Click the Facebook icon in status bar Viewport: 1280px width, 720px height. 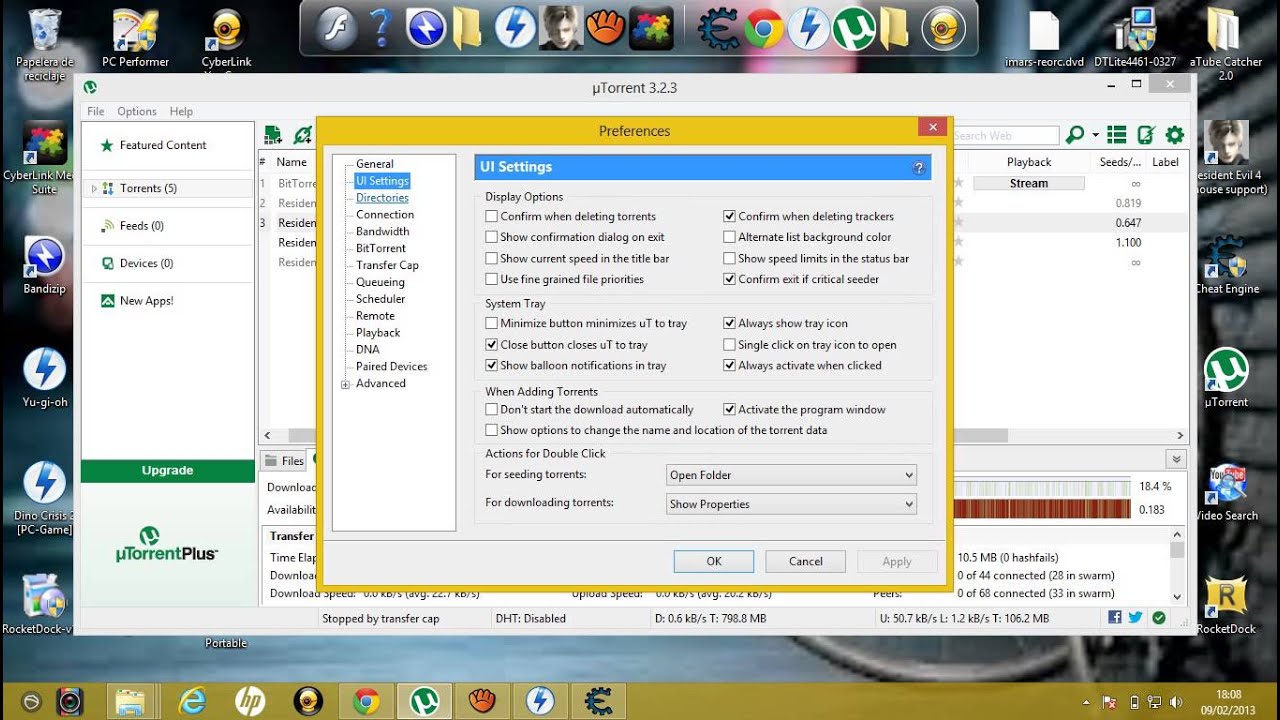tap(1115, 618)
